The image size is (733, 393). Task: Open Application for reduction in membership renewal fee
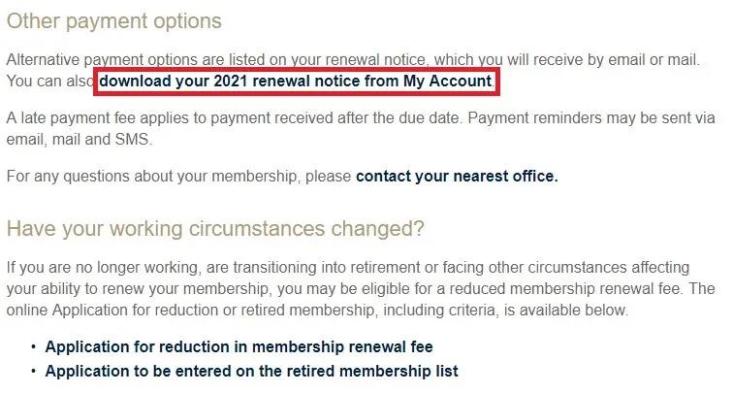239,347
